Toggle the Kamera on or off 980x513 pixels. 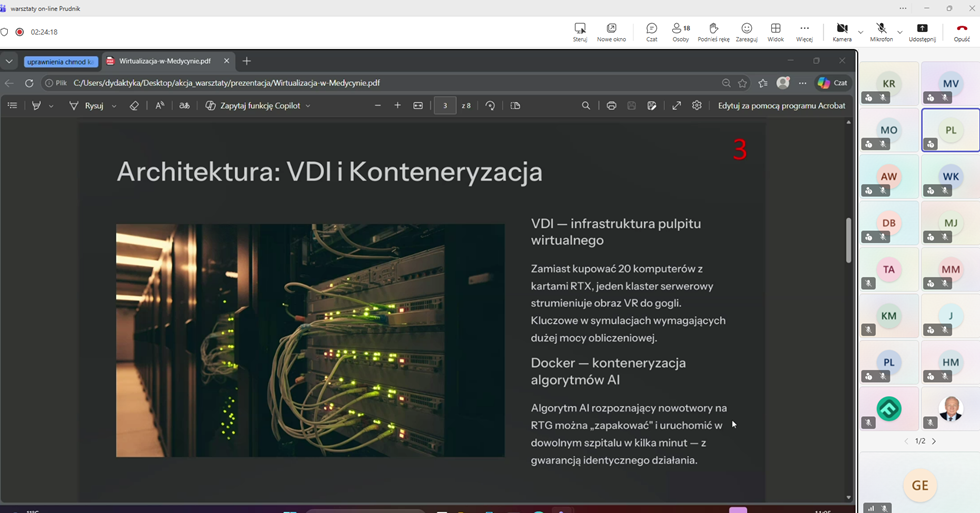841,29
